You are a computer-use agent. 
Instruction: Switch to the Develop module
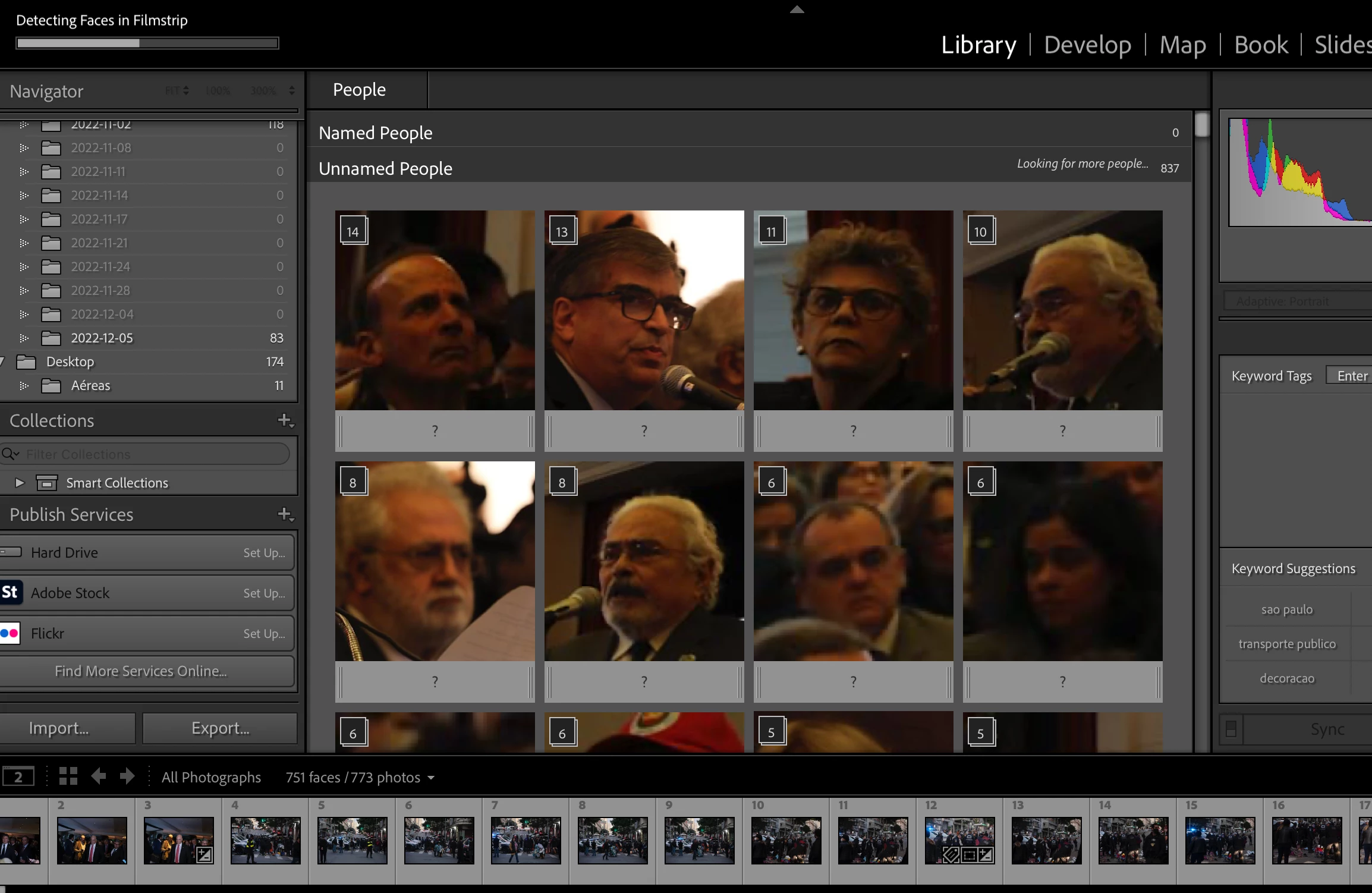click(1087, 45)
